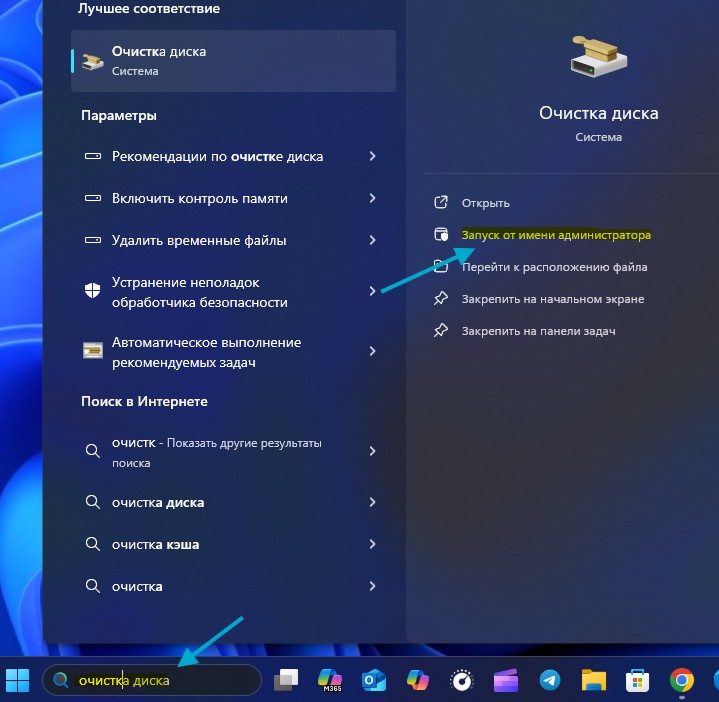Open the Copilot app from the taskbar
Viewport: 719px width, 702px height.
click(x=417, y=680)
